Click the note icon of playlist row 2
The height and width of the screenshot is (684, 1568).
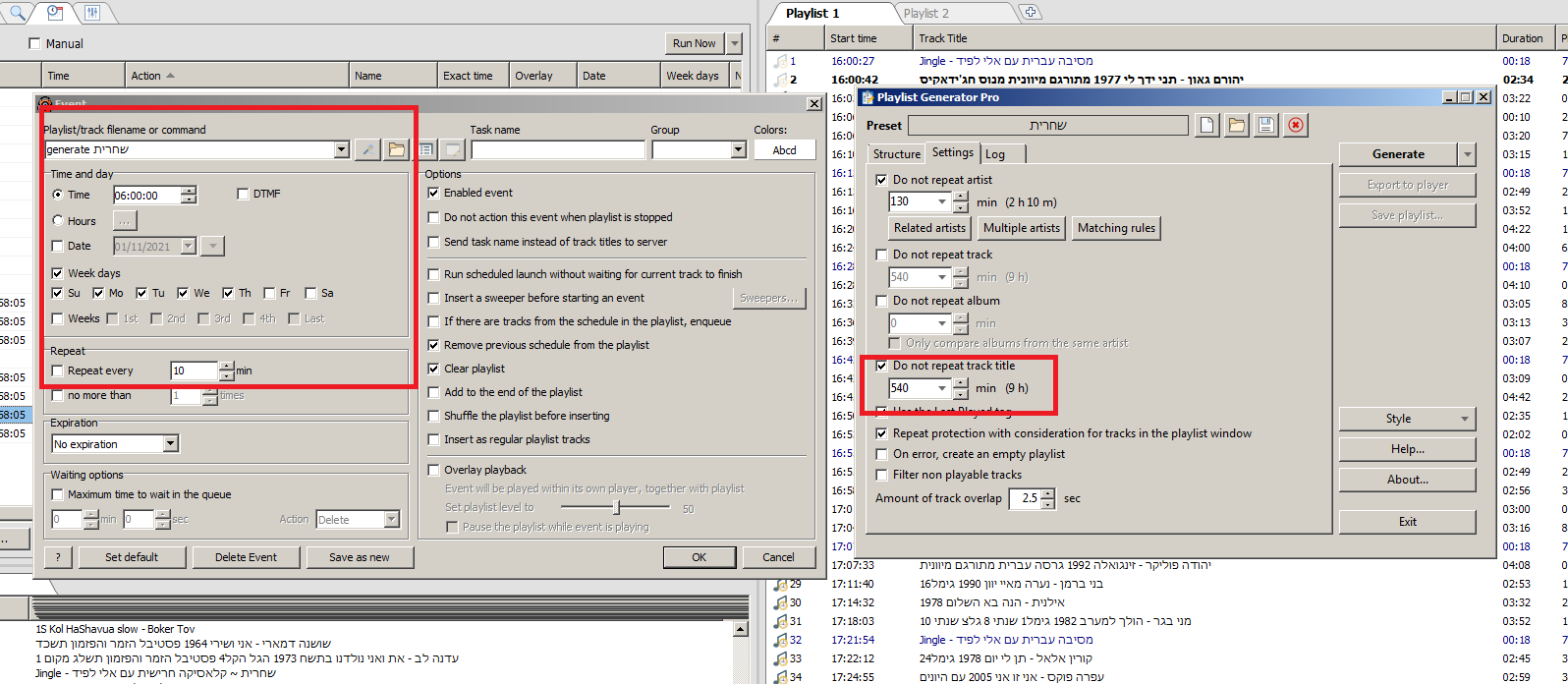tap(781, 80)
